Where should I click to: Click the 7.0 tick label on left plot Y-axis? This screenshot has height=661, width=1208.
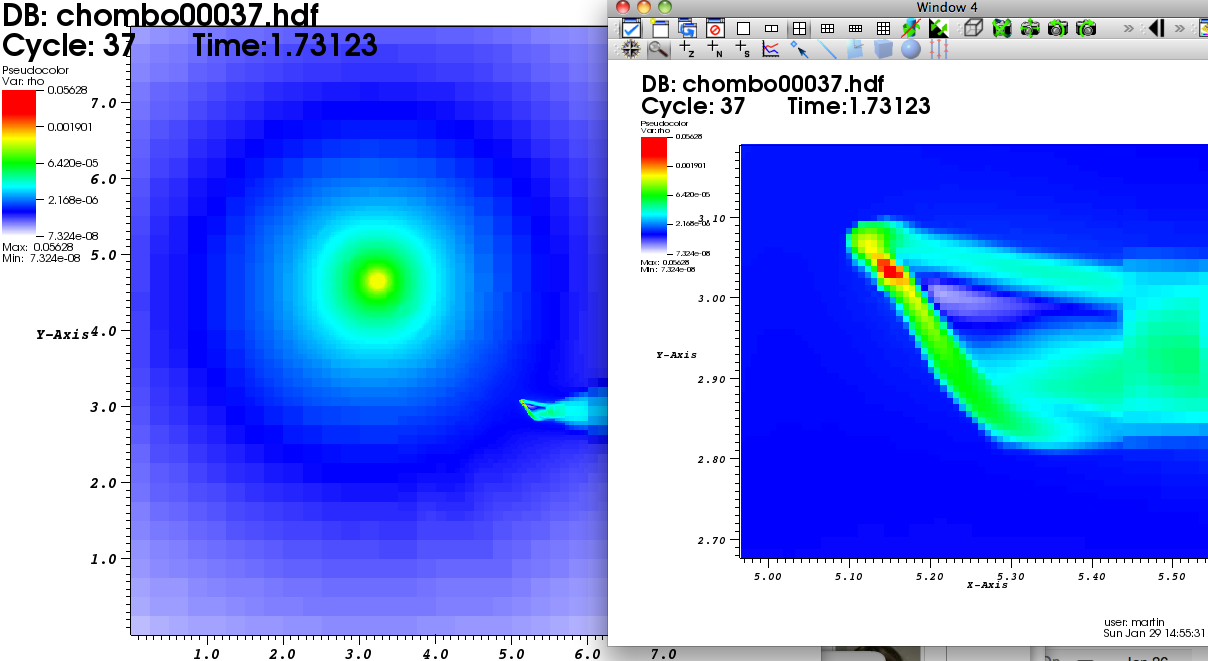point(106,103)
